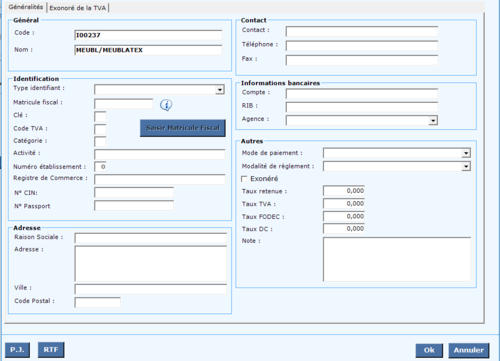
Task: Focus the Activité input field
Action: 160,154
